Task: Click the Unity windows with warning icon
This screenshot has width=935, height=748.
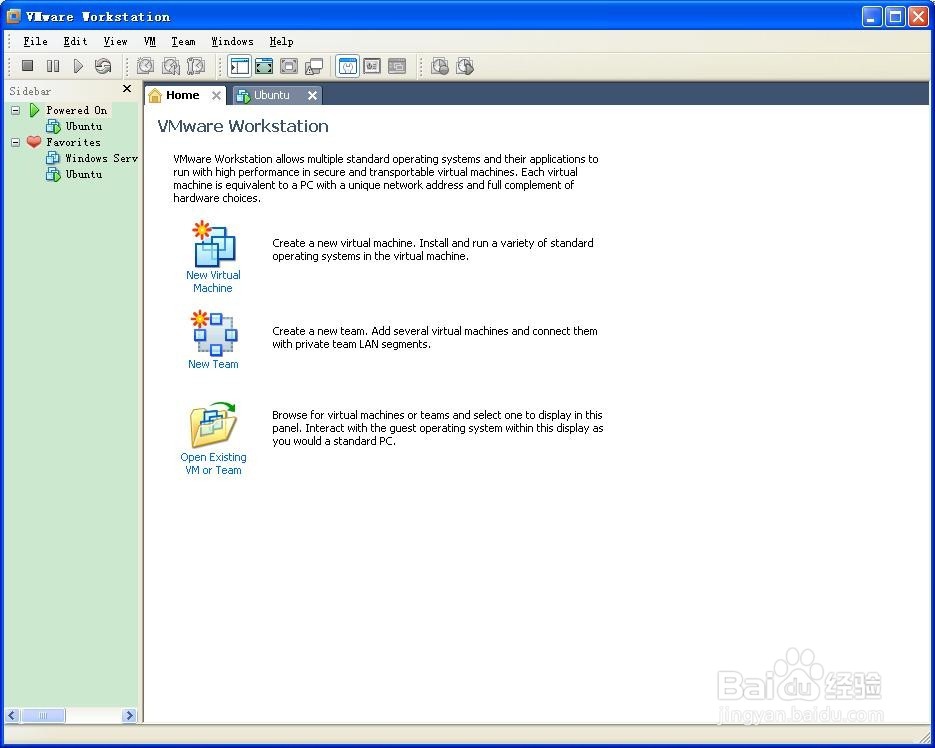Action: coord(314,66)
